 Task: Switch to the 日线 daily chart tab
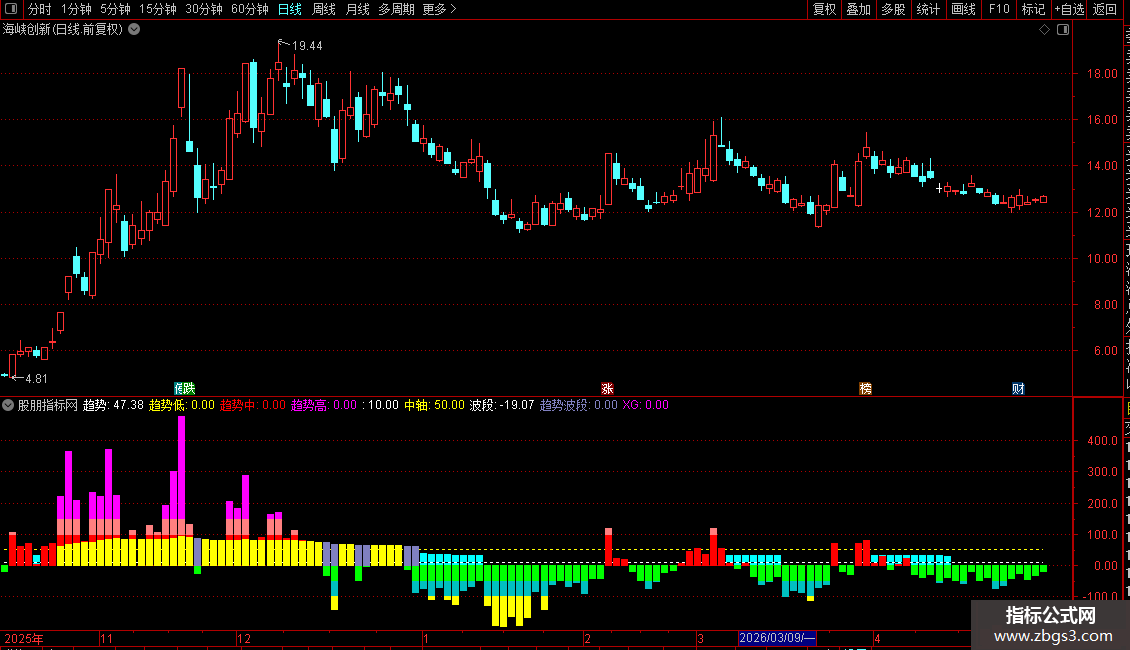tap(290, 9)
